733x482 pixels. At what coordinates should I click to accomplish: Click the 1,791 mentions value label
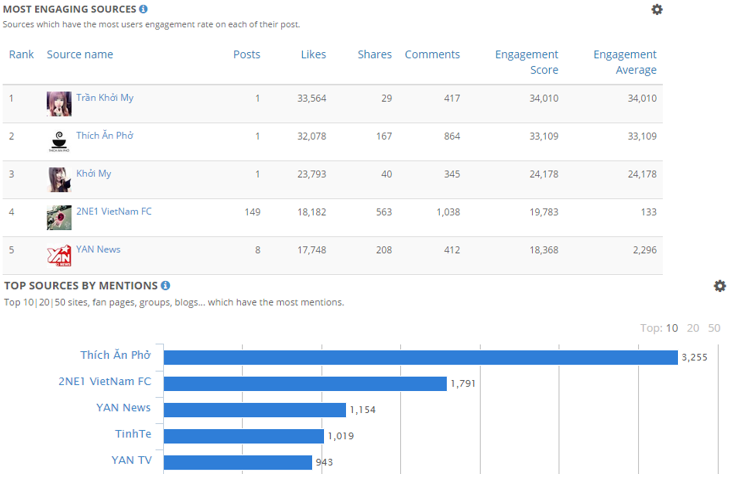[x=463, y=383]
